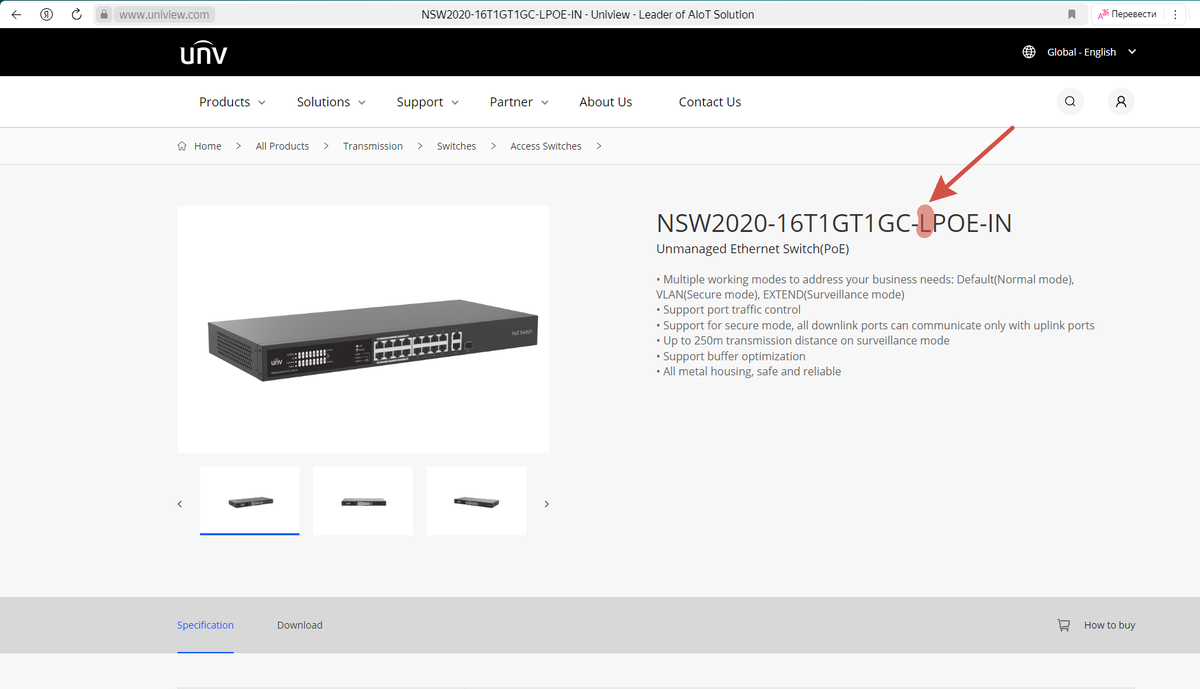
Task: Click the Support buffer optimization line
Action: pyautogui.click(x=731, y=356)
